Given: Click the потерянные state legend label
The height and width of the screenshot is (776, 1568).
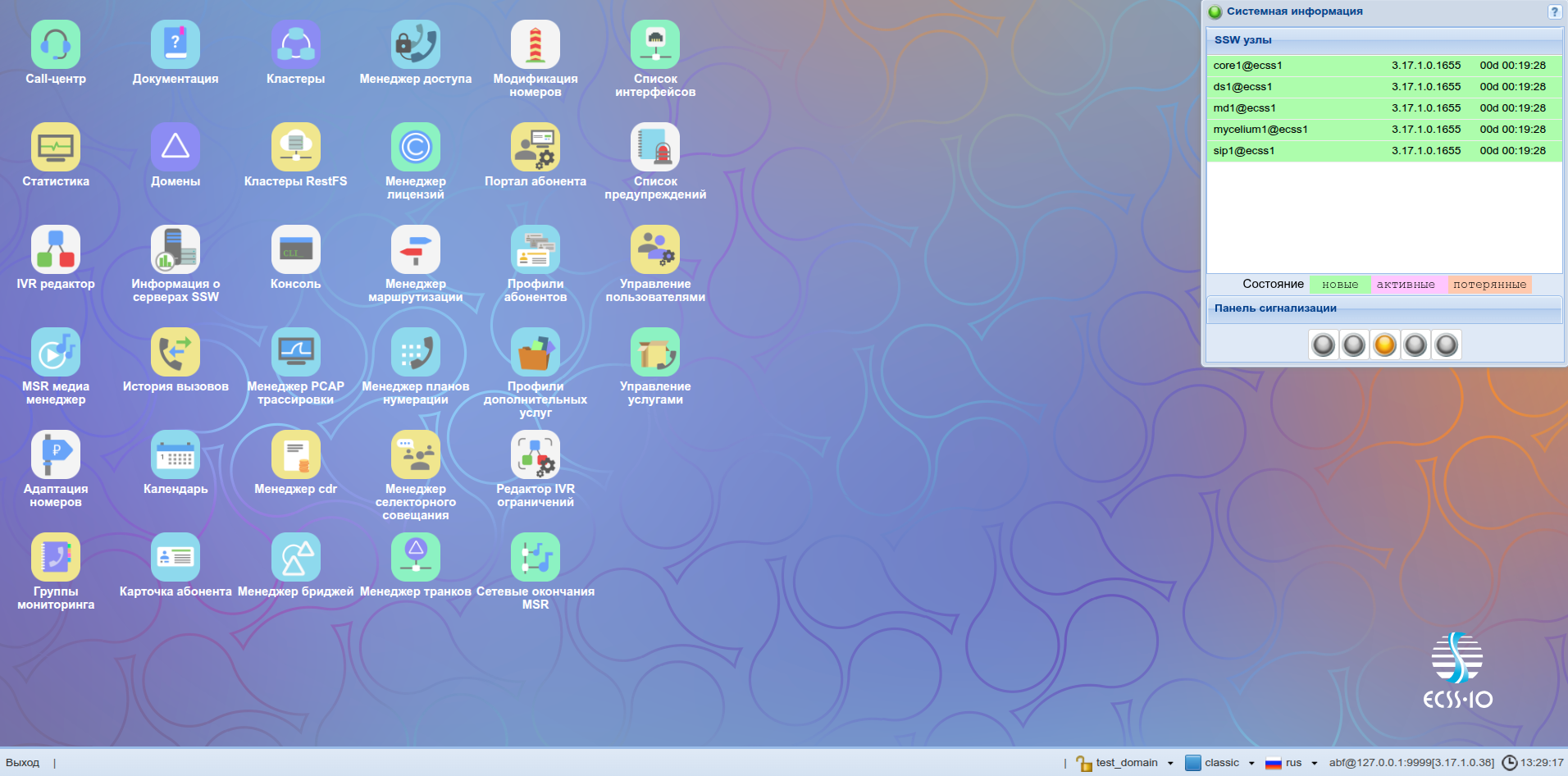Looking at the screenshot, I should [x=1489, y=285].
